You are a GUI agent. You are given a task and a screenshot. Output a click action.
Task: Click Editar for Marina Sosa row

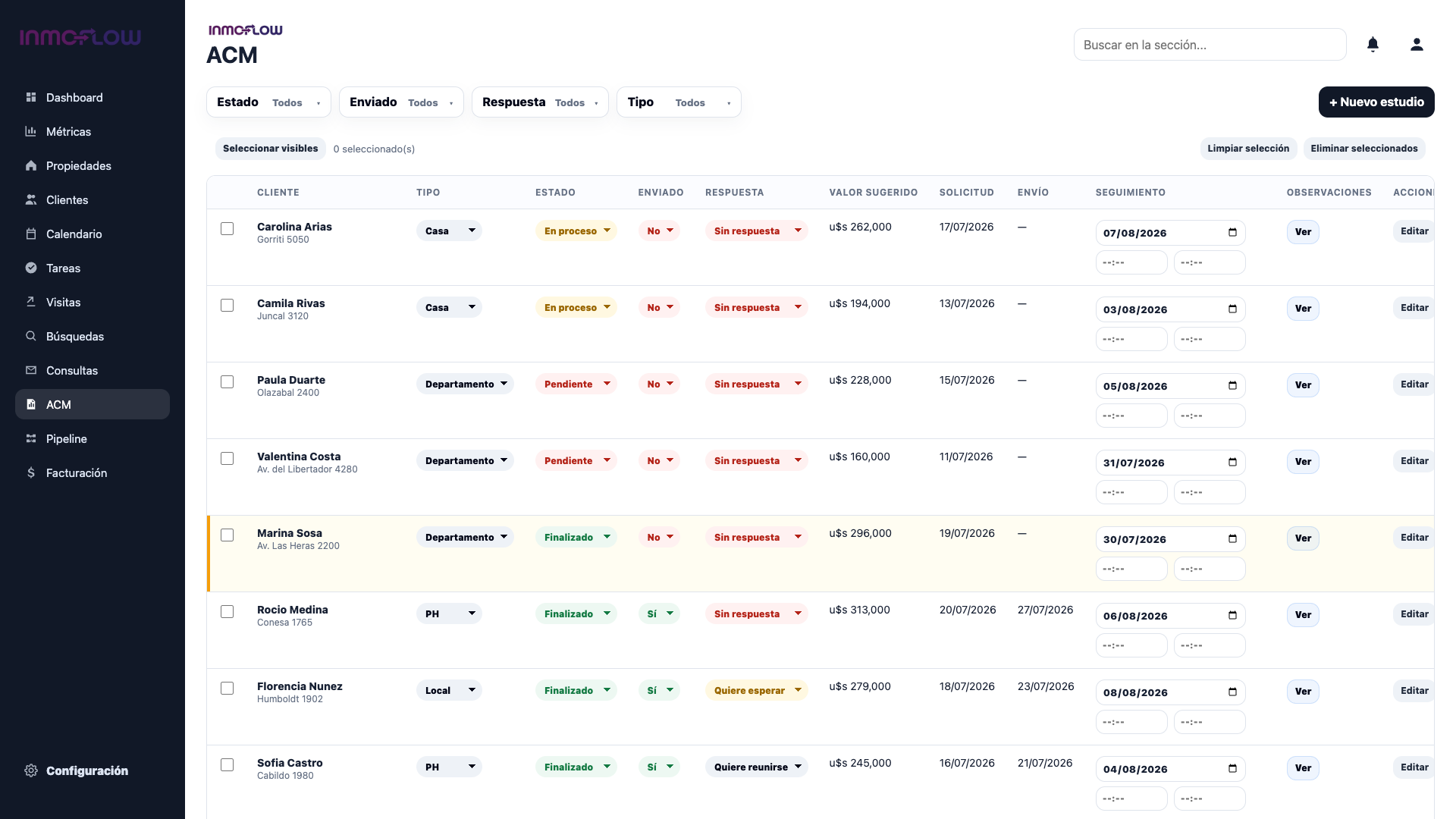point(1414,538)
